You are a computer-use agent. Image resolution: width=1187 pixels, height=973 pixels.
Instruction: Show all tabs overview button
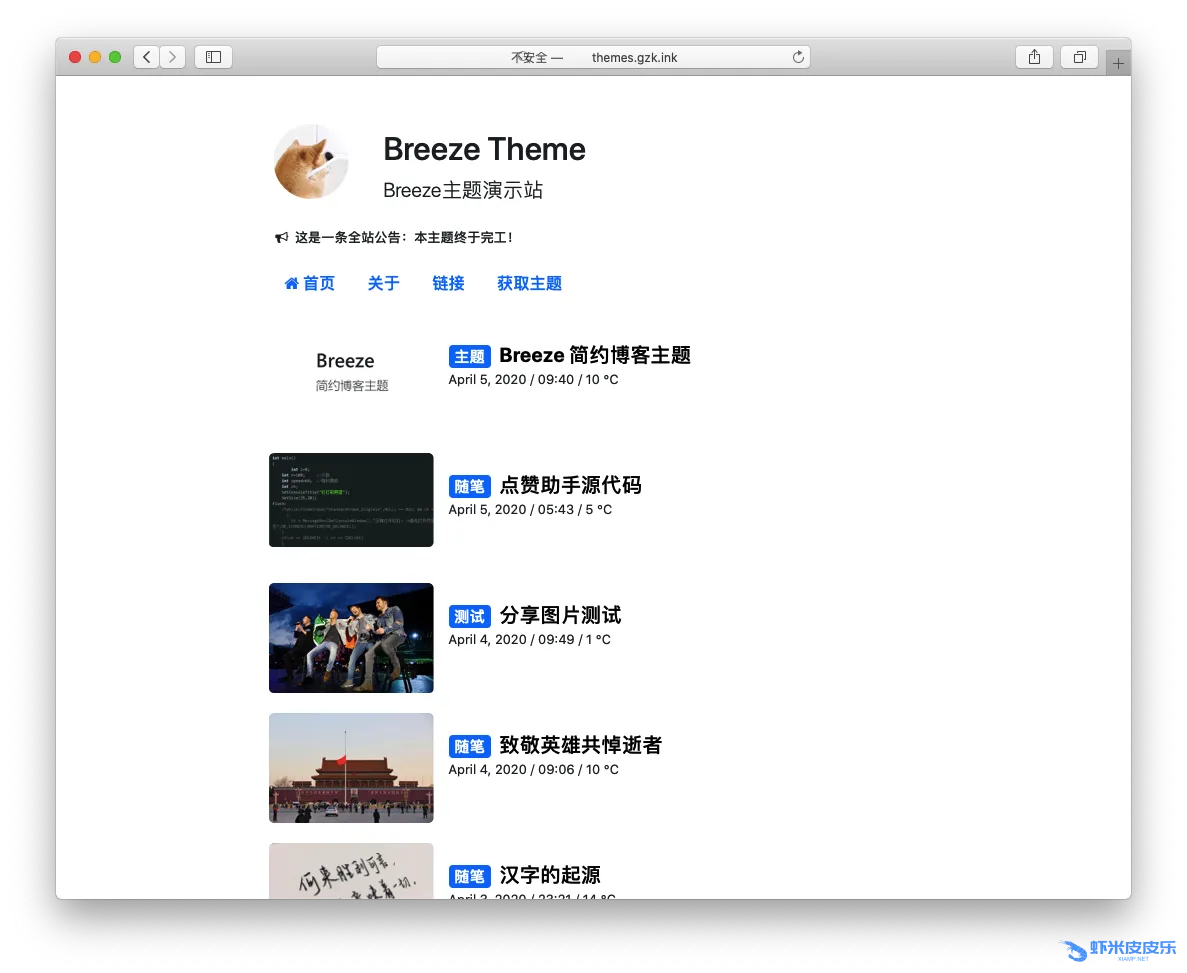point(1079,57)
